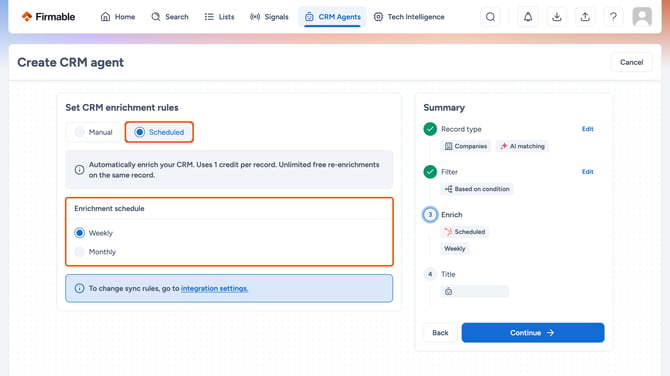This screenshot has height=376, width=670.
Task: Choose the Weekly schedule radio
Action: (79, 233)
